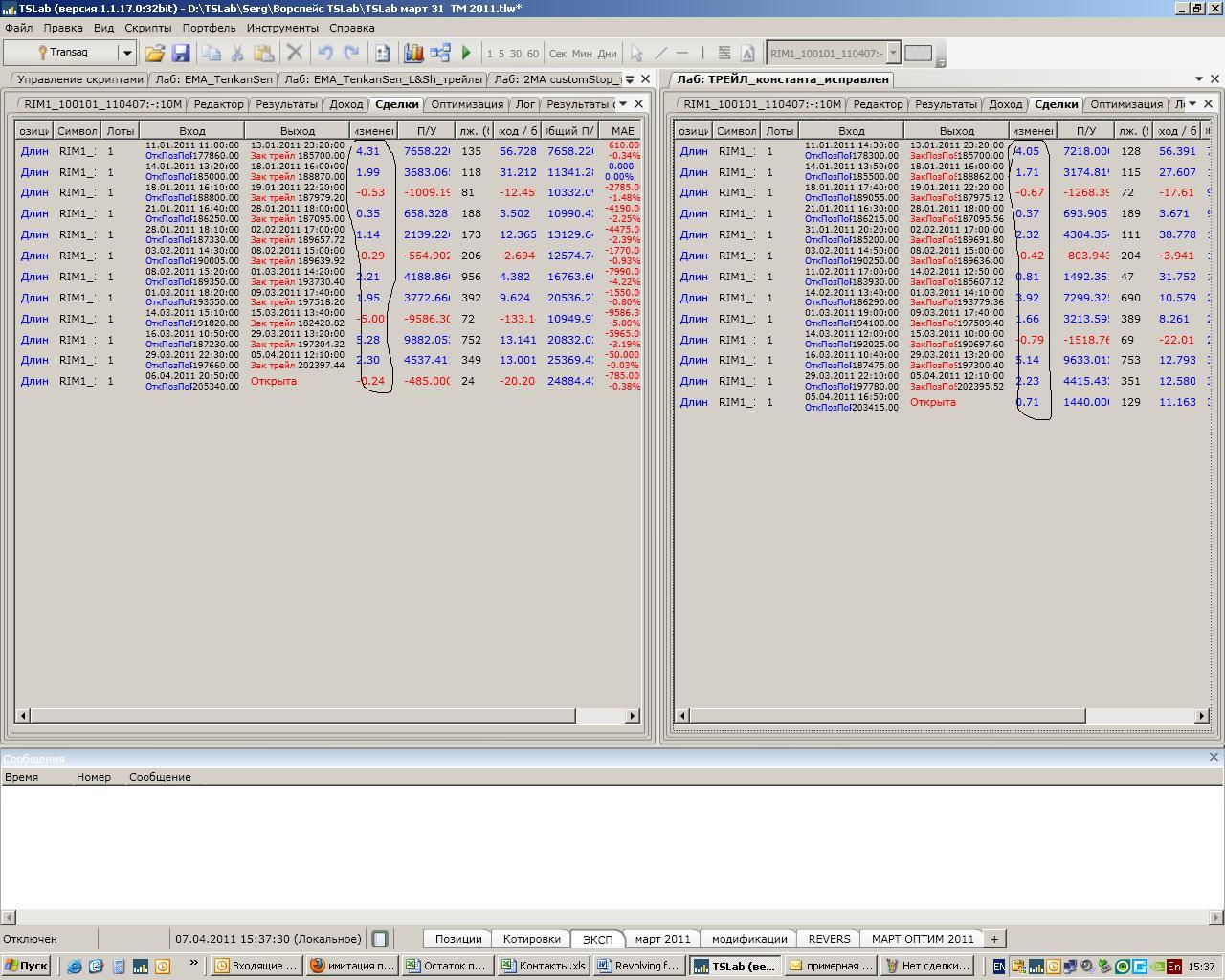Viewport: 1225px width, 980px height.
Task: Sort by the Вход column header in right table
Action: pyautogui.click(x=851, y=131)
